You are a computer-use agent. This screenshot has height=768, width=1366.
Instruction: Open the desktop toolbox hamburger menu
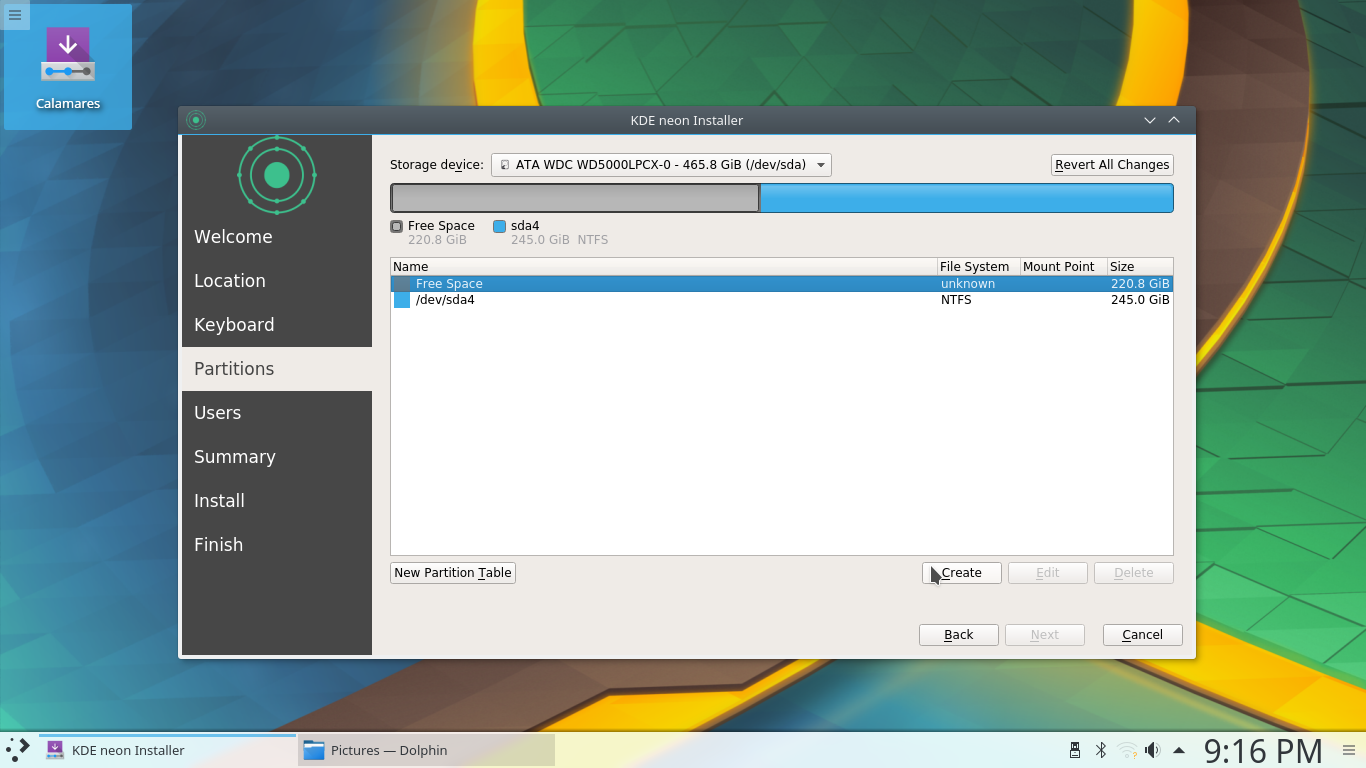[15, 15]
